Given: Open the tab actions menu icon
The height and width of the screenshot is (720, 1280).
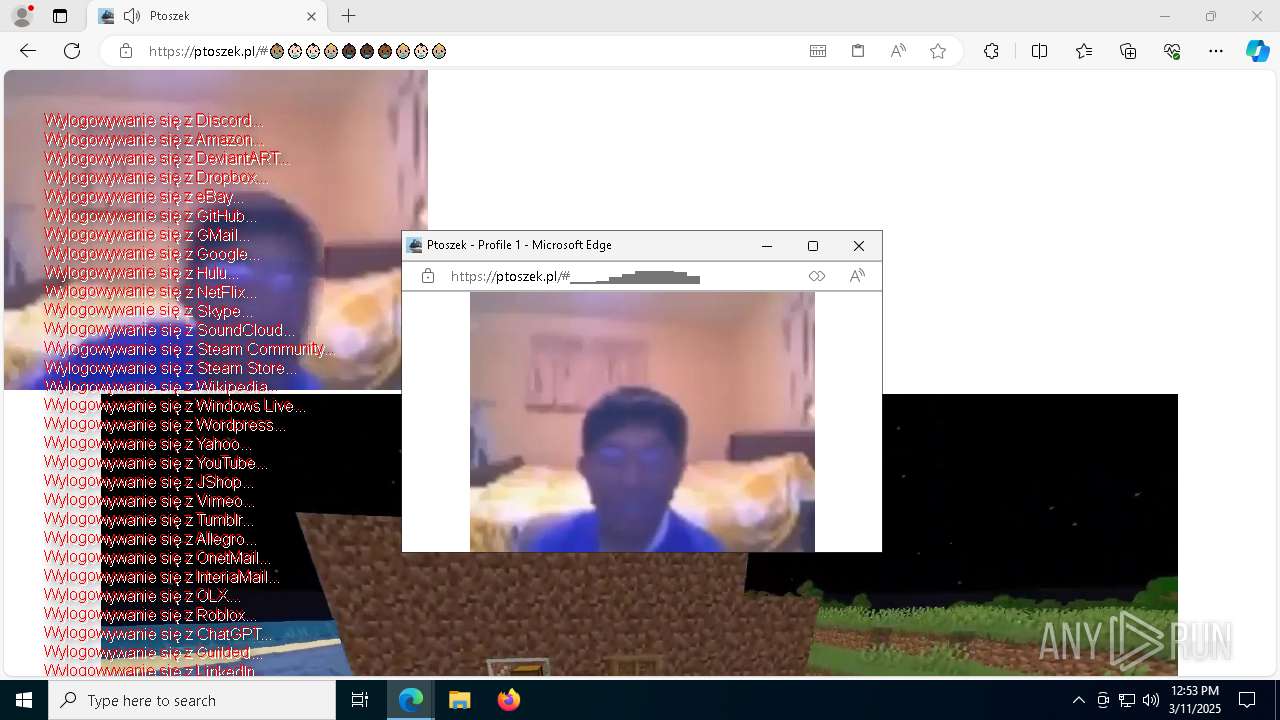Looking at the screenshot, I should (60, 16).
